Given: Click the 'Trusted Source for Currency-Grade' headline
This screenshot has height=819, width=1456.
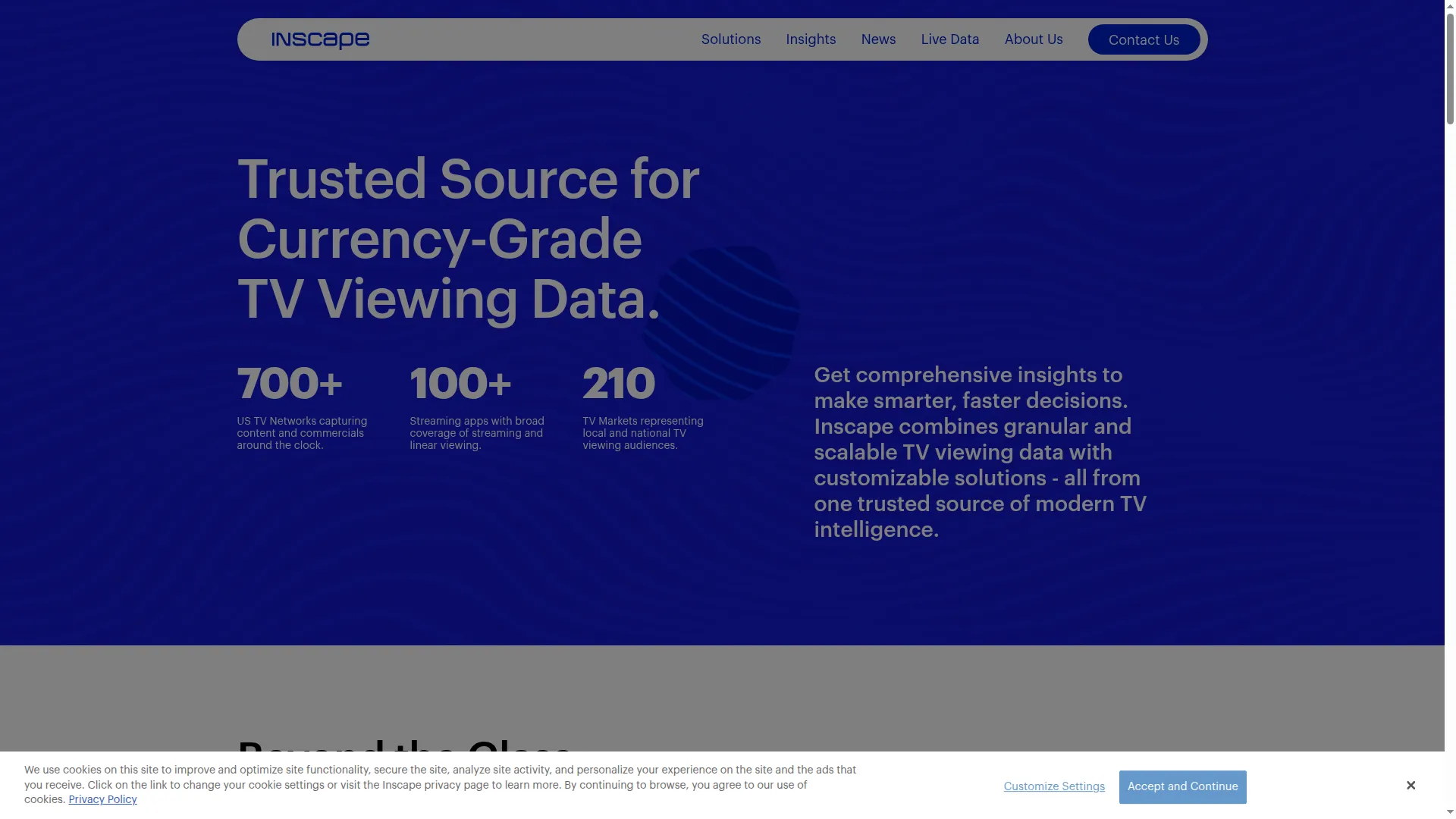Looking at the screenshot, I should [468, 239].
